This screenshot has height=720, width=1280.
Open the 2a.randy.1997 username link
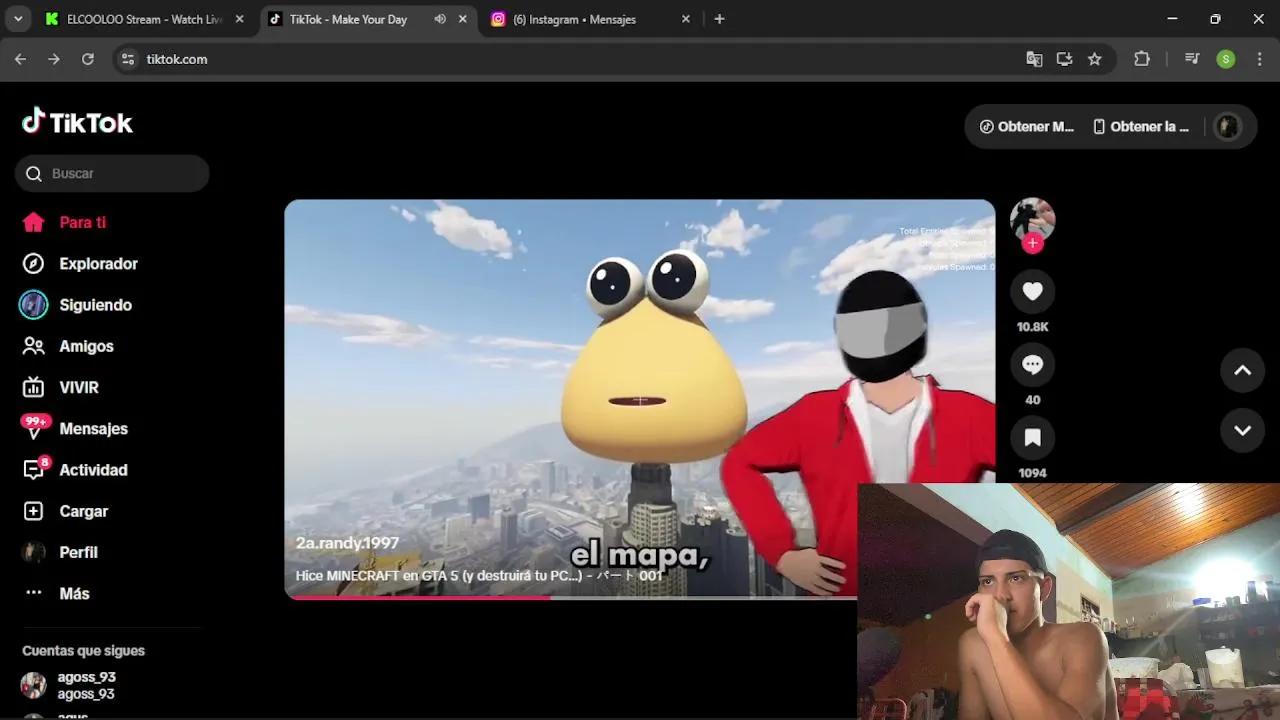[347, 543]
